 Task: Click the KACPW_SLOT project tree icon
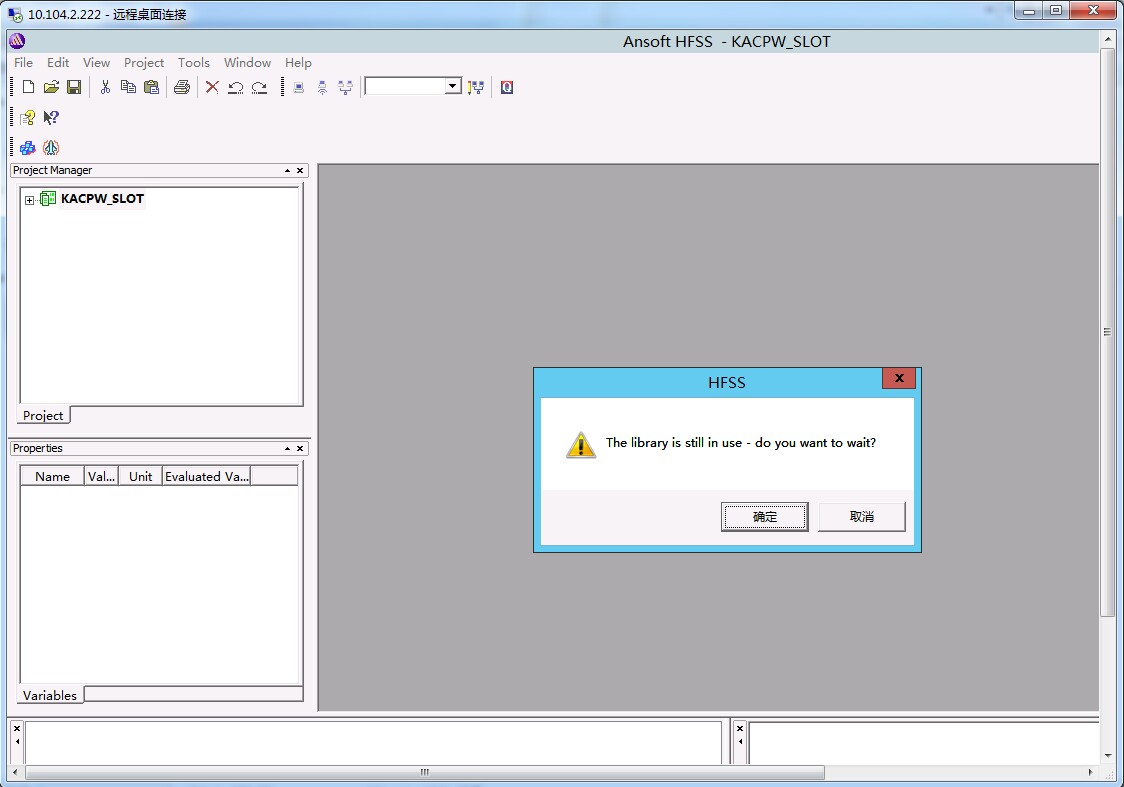coord(48,199)
